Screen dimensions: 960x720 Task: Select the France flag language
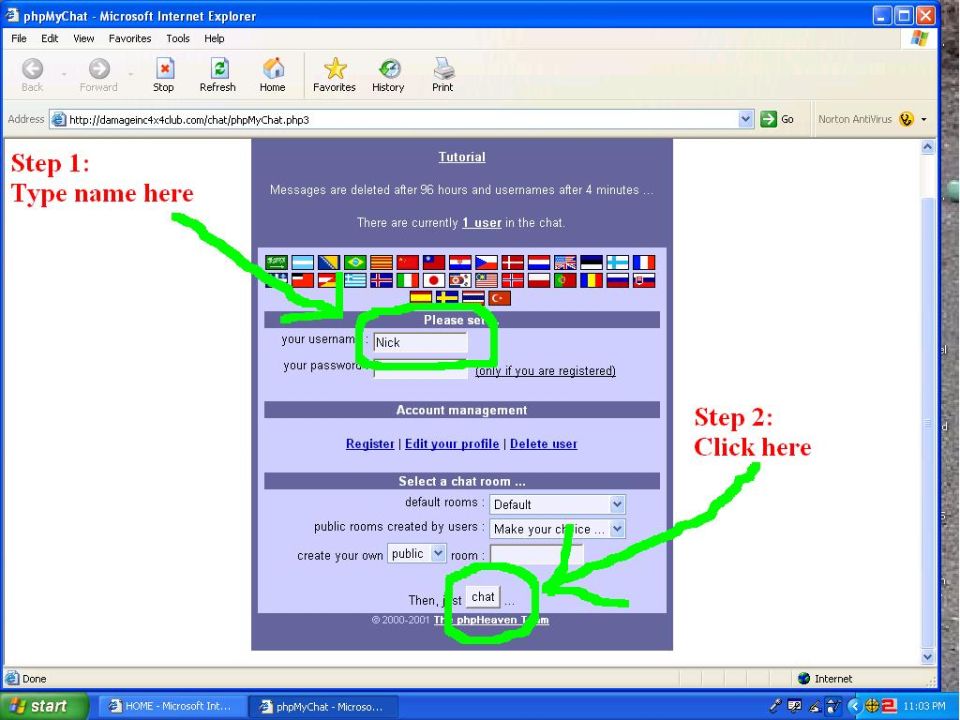tap(644, 263)
